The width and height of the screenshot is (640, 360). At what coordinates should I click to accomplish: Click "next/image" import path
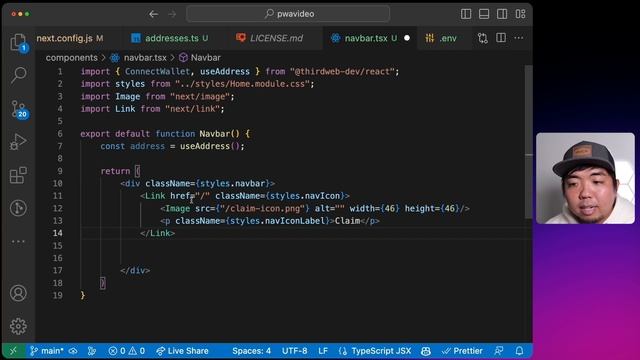tap(200, 96)
